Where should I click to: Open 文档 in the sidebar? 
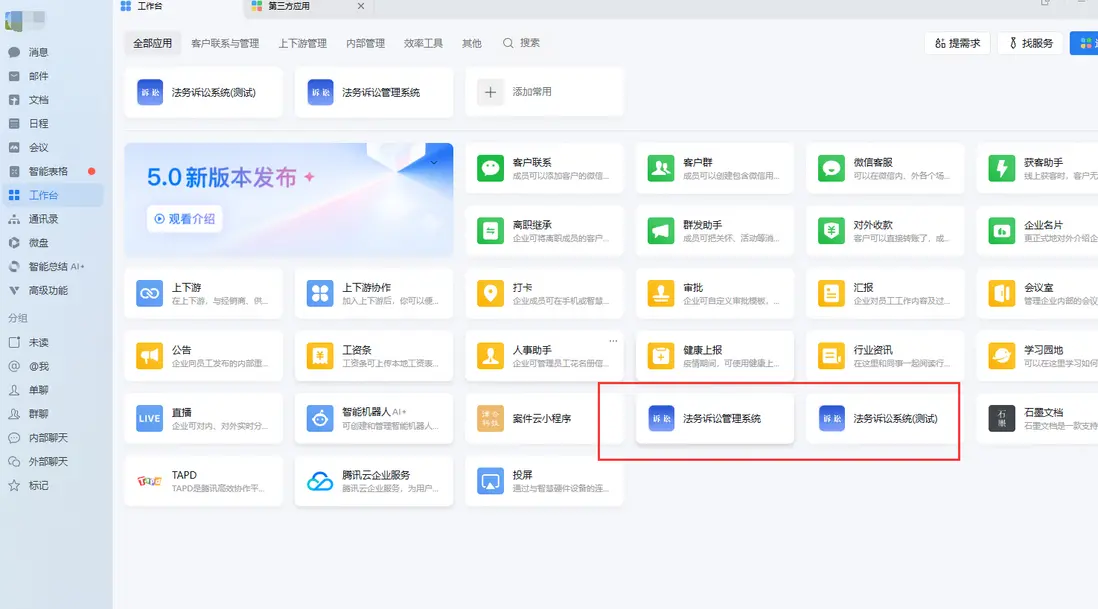coord(39,100)
